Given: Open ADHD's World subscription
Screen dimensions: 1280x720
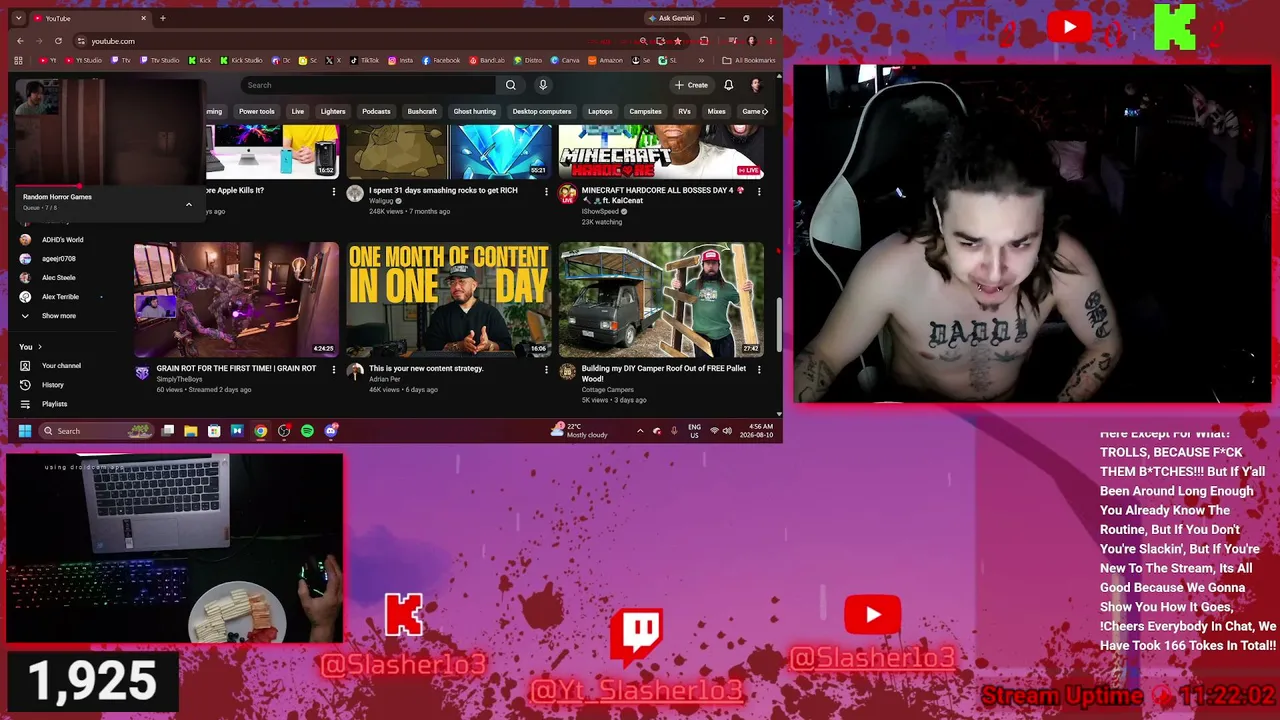Looking at the screenshot, I should [62, 240].
